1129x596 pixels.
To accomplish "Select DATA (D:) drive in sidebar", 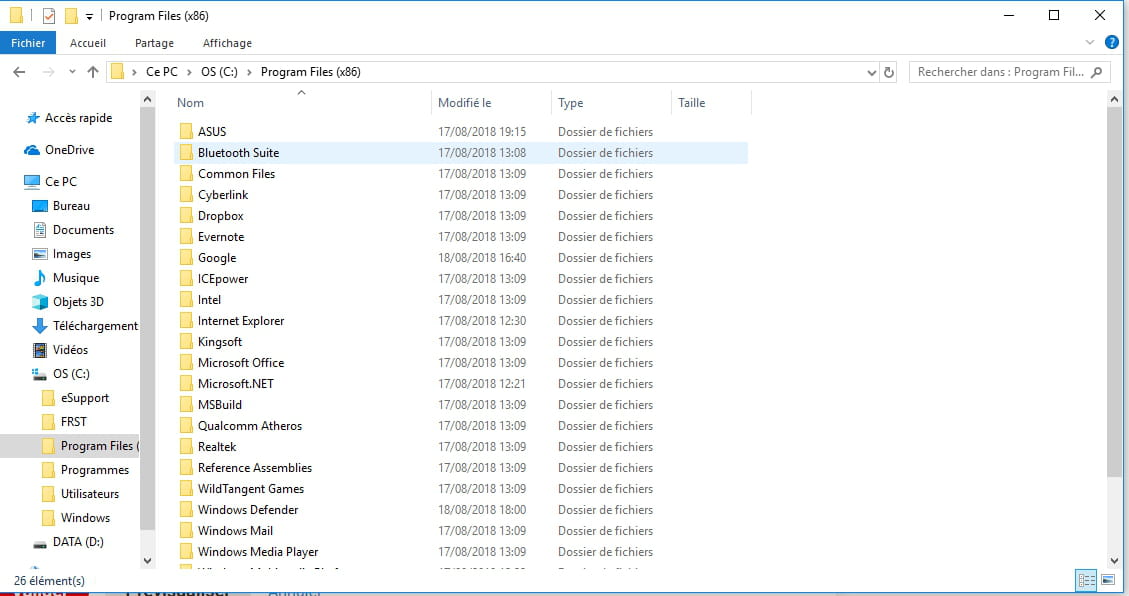I will [68, 542].
